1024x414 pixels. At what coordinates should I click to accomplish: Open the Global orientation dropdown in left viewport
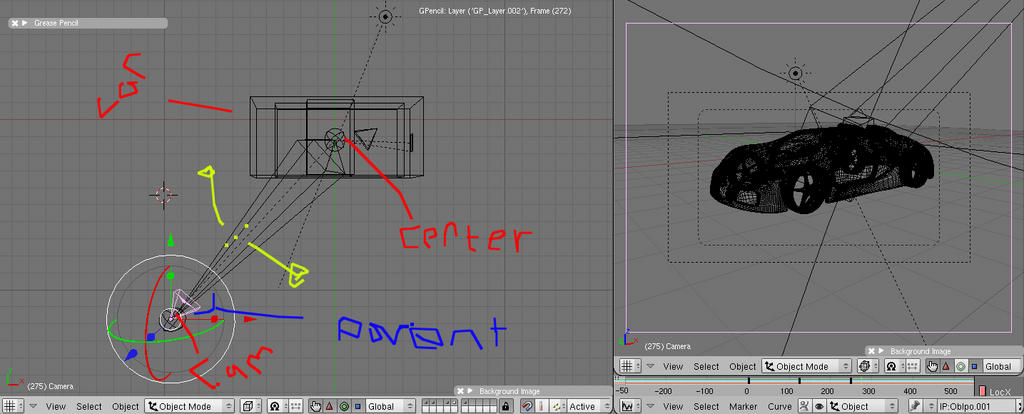[391, 406]
